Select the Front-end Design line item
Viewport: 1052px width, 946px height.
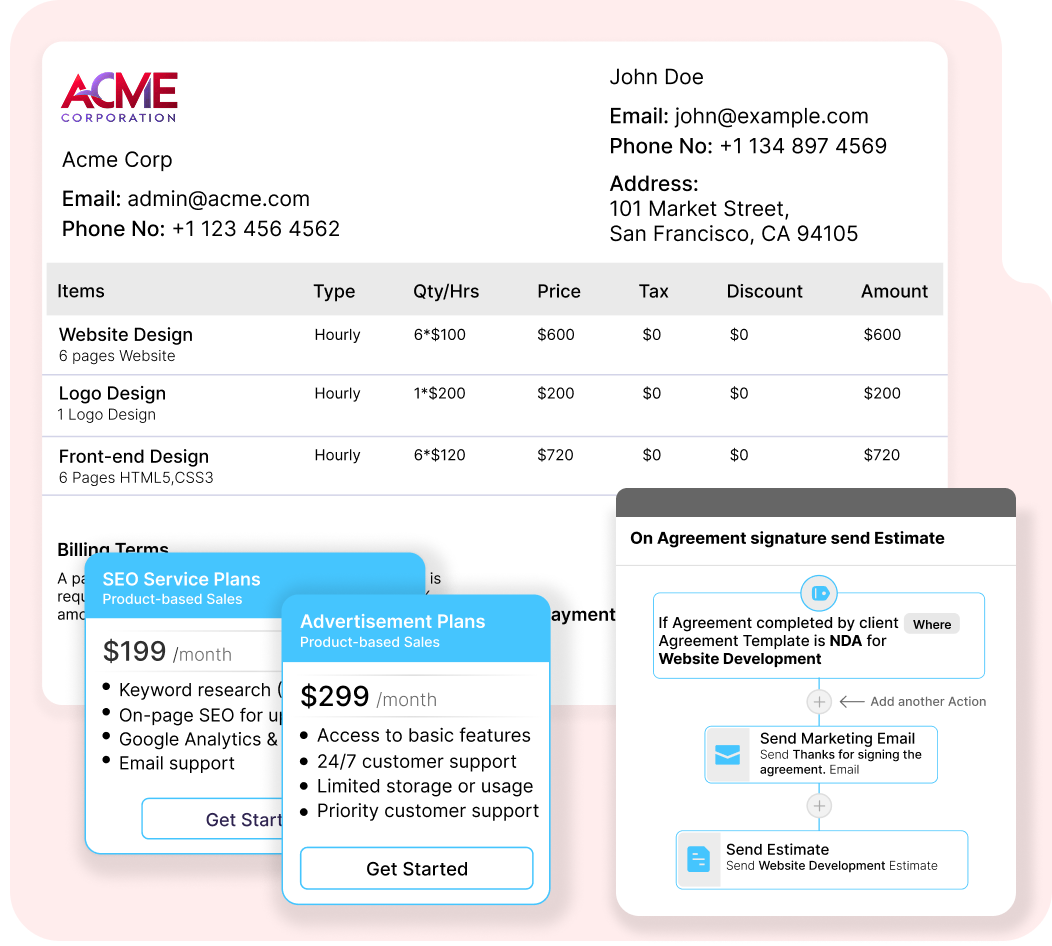click(134, 457)
